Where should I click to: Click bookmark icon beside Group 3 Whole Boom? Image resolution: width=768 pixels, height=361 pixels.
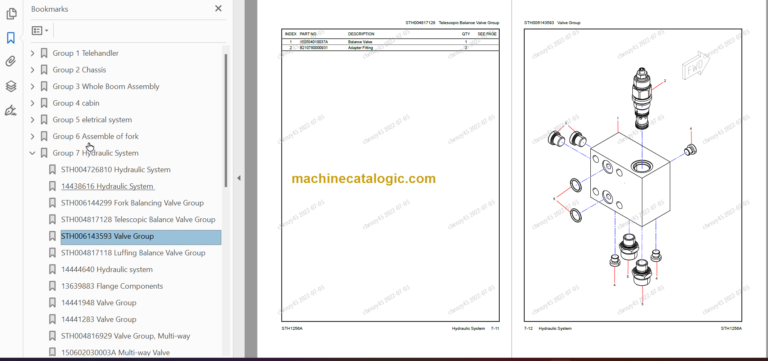point(44,86)
